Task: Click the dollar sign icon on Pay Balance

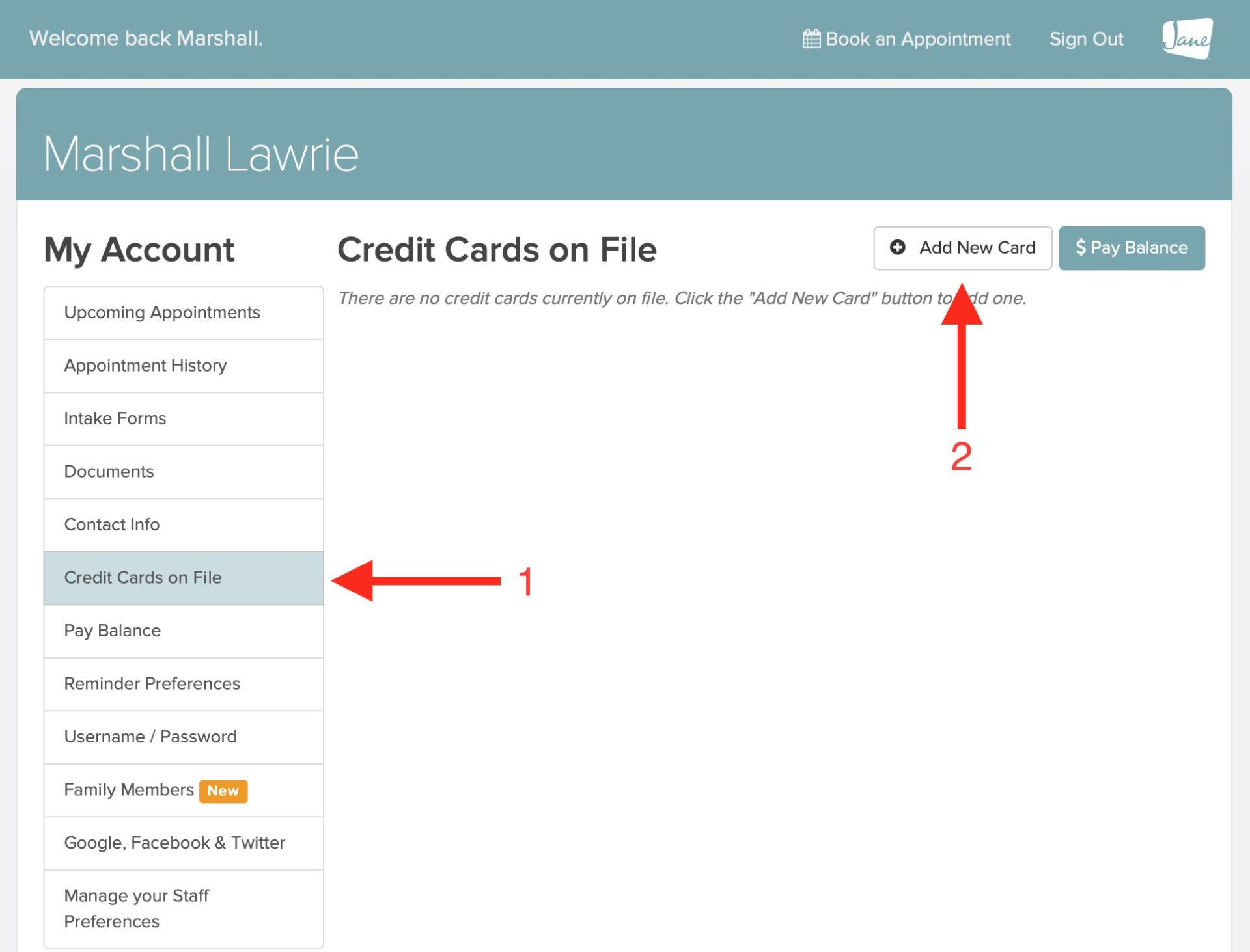Action: [x=1080, y=247]
